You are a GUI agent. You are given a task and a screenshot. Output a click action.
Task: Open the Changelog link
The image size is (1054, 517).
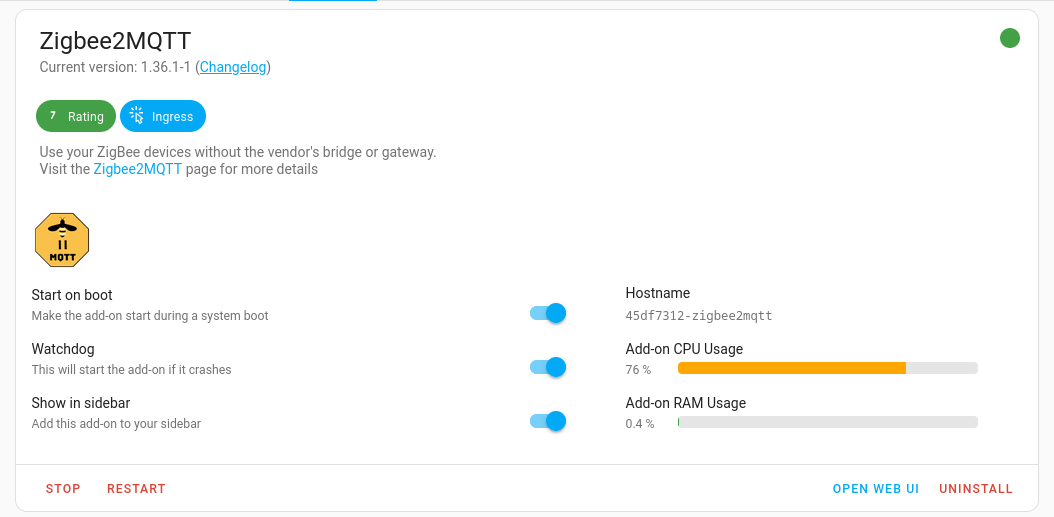tap(233, 67)
